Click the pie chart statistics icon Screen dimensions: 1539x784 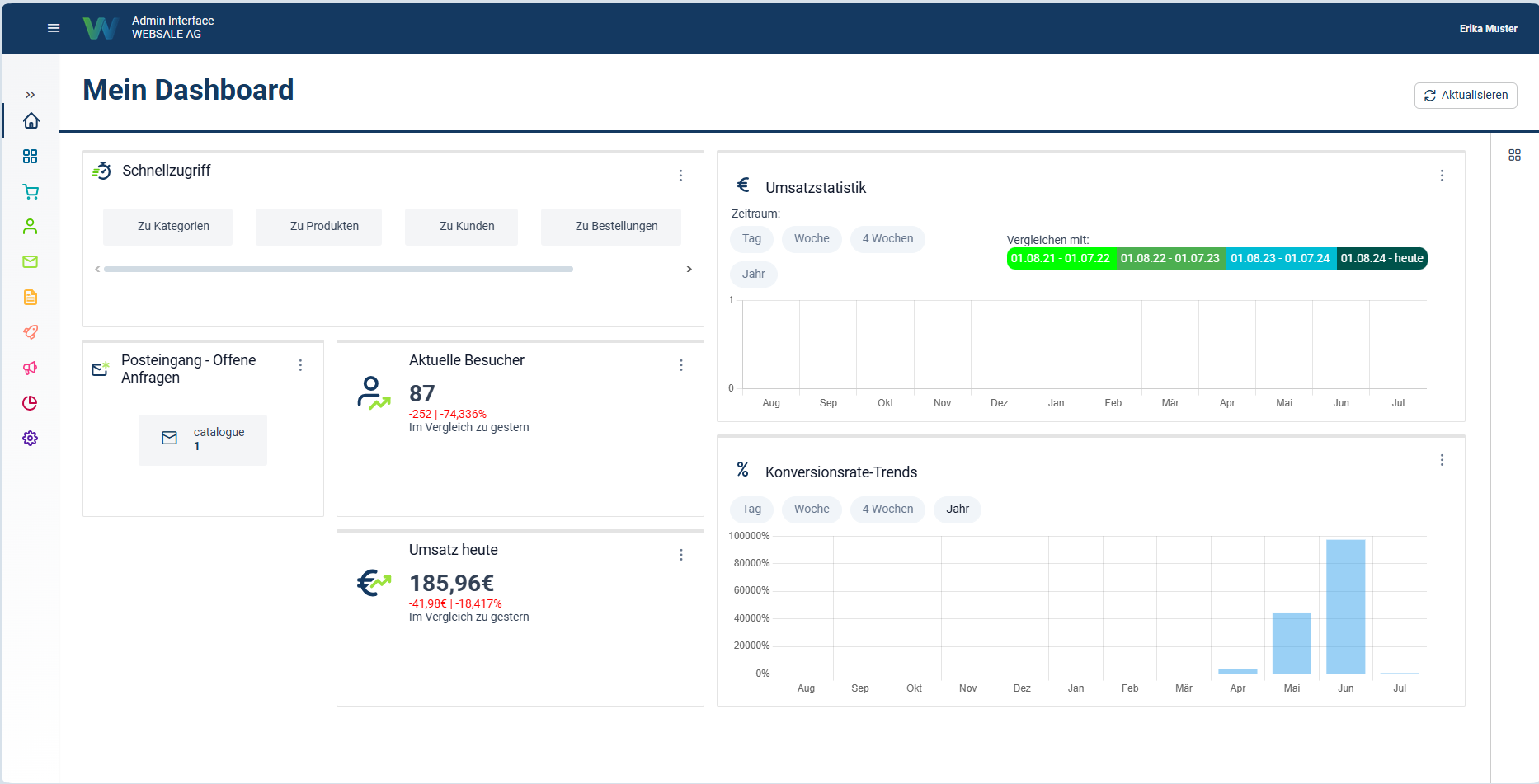[x=31, y=403]
